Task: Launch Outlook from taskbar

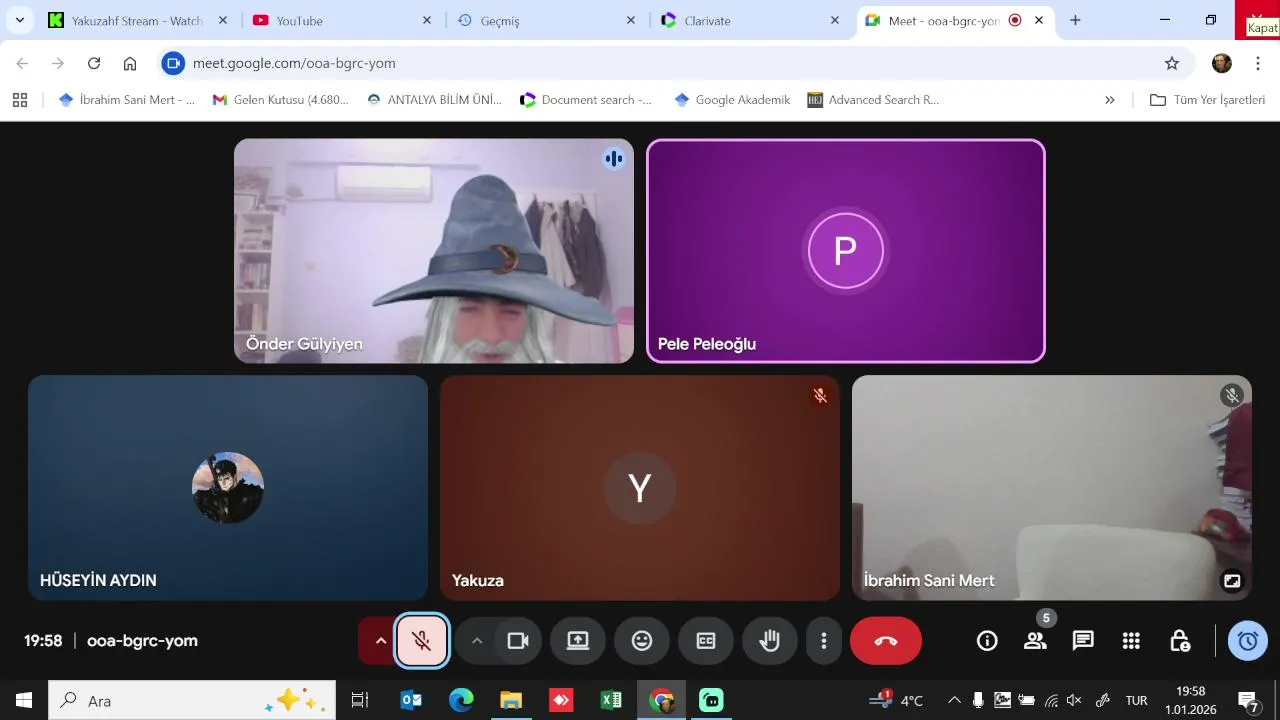Action: (411, 700)
